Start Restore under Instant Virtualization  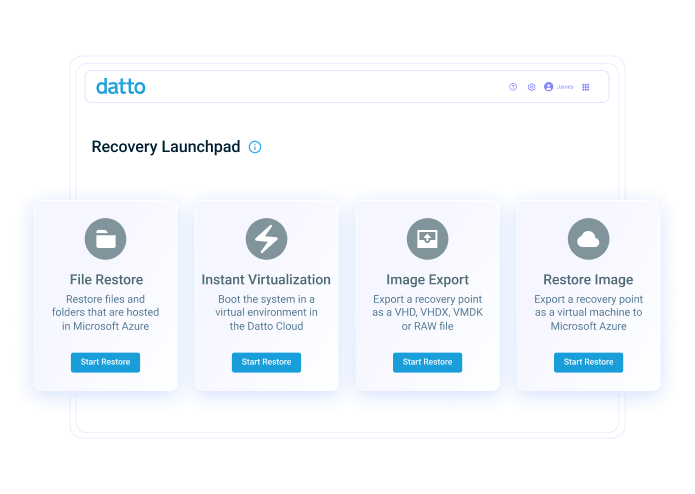(266, 362)
